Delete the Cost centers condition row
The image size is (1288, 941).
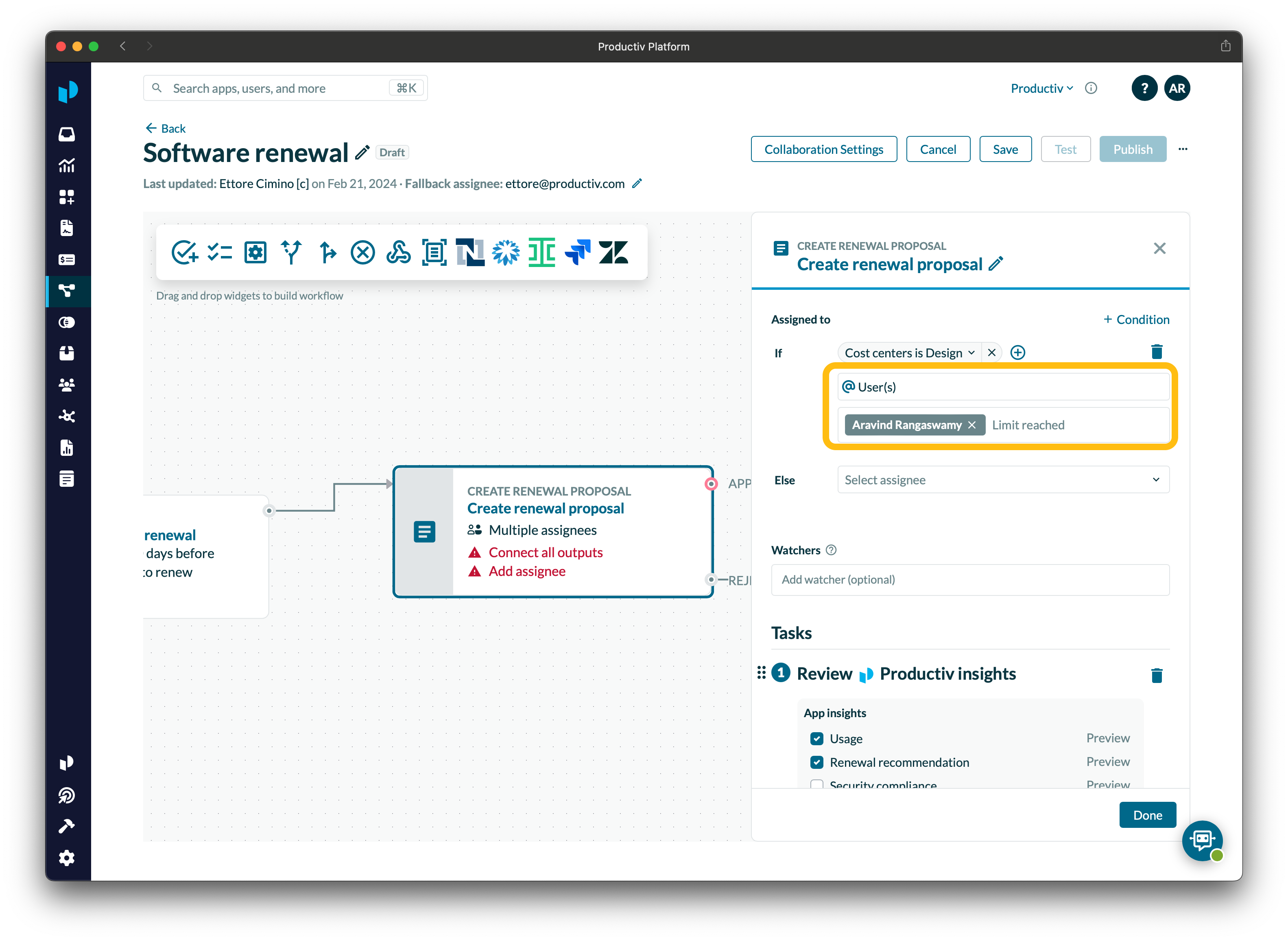[1156, 352]
